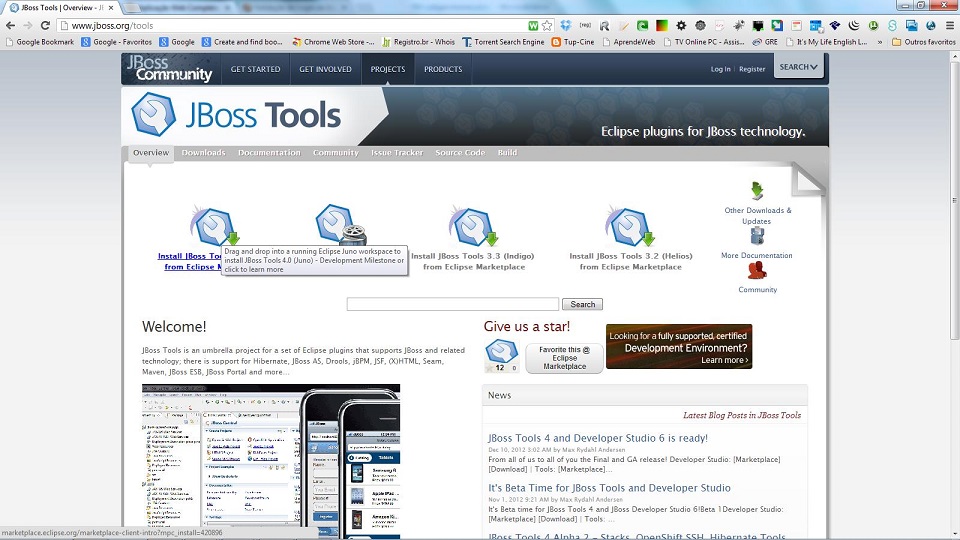960x540 pixels.
Task: Click the black gear extension icon
Action: coord(681,26)
